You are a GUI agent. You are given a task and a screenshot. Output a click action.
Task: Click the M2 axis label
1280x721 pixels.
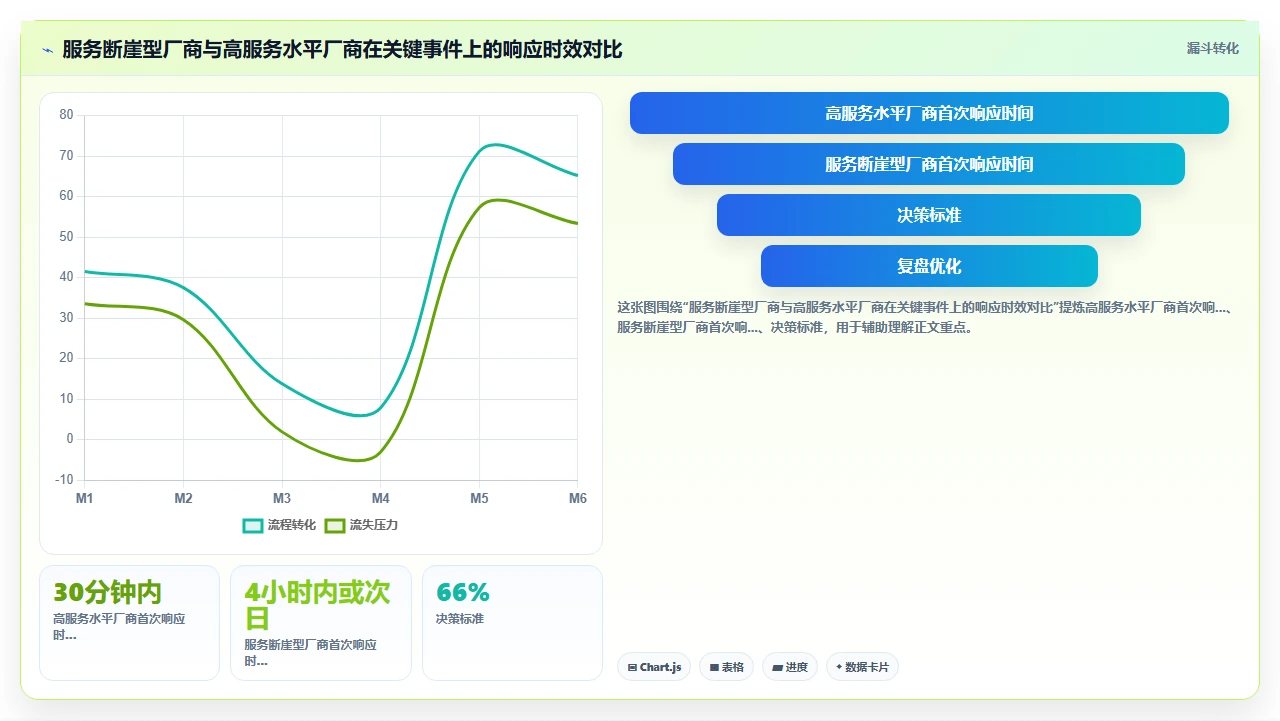point(183,498)
